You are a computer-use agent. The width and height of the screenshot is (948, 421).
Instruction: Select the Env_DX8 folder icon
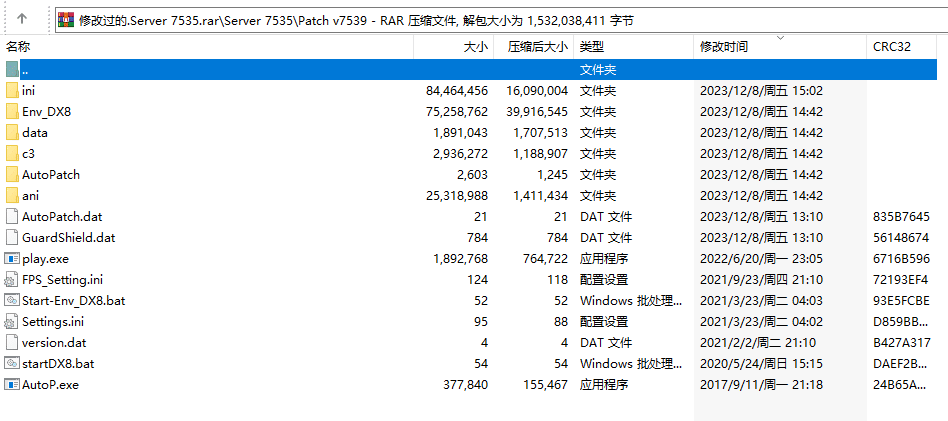(x=12, y=112)
